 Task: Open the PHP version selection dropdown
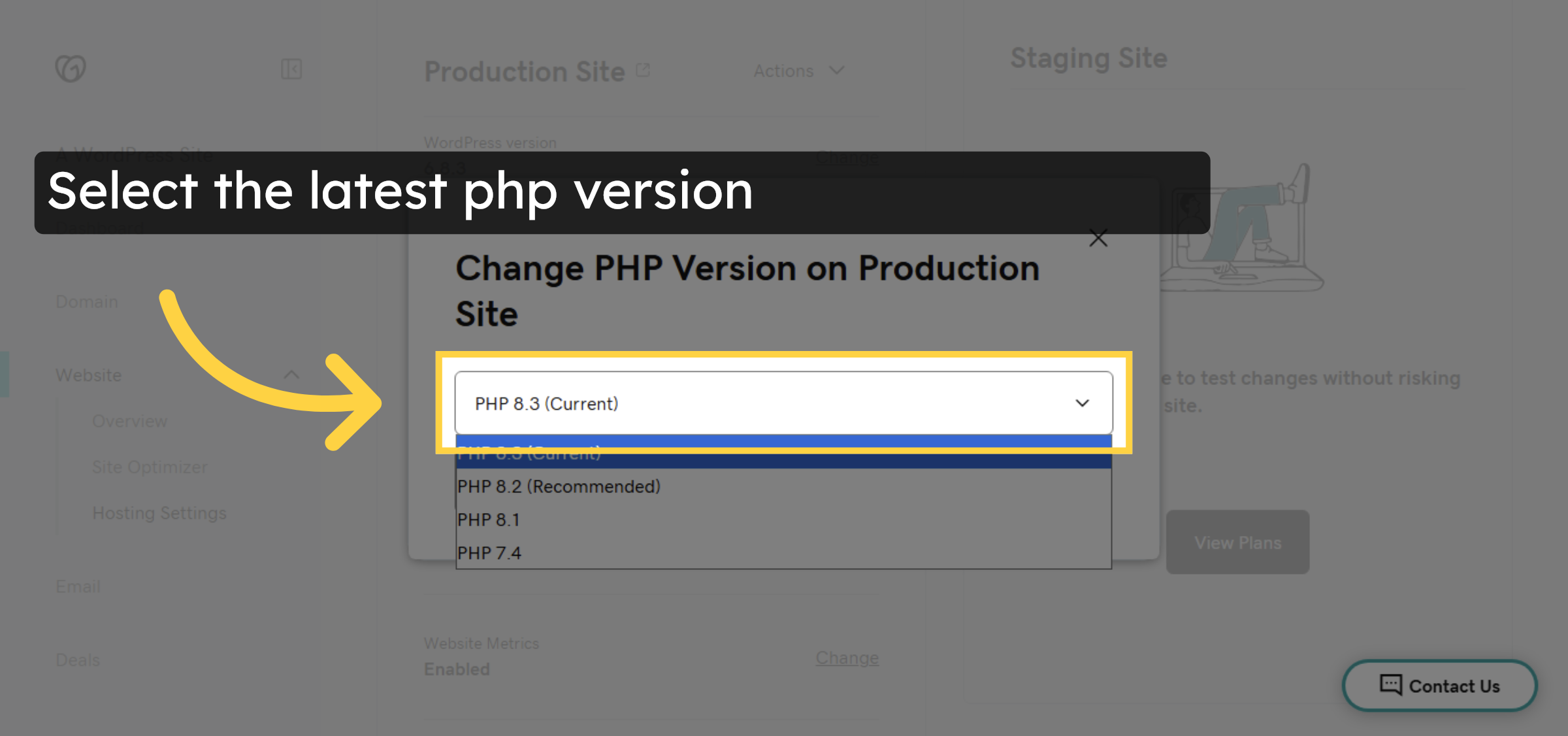pyautogui.click(x=782, y=403)
